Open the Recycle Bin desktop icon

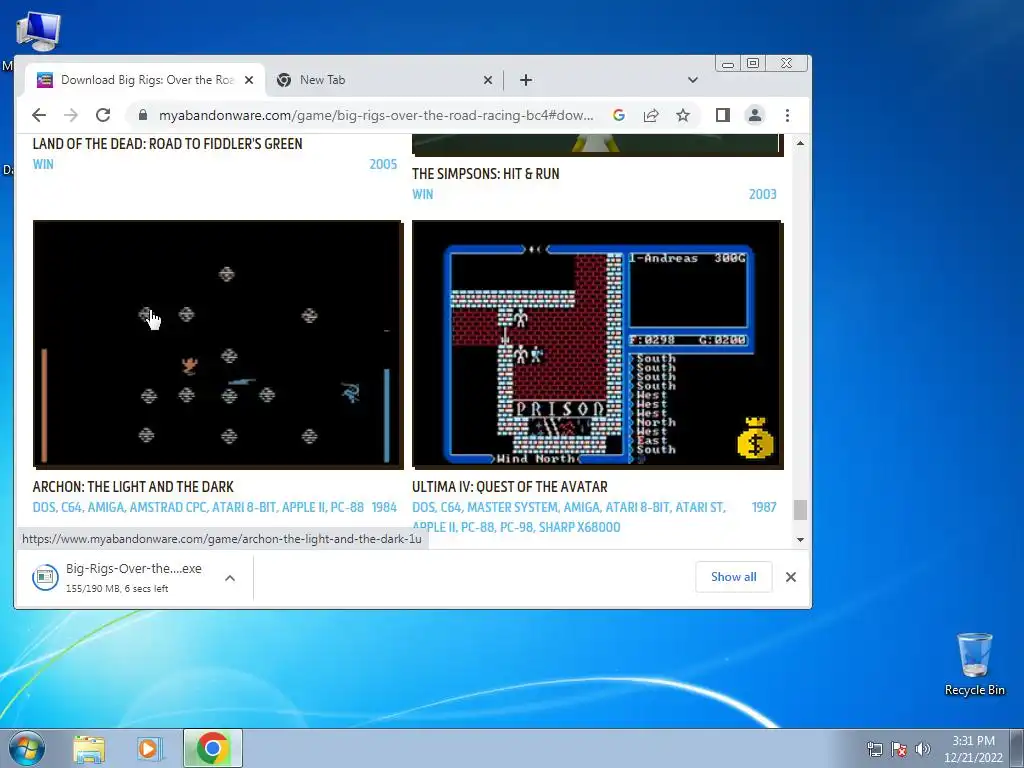(974, 664)
